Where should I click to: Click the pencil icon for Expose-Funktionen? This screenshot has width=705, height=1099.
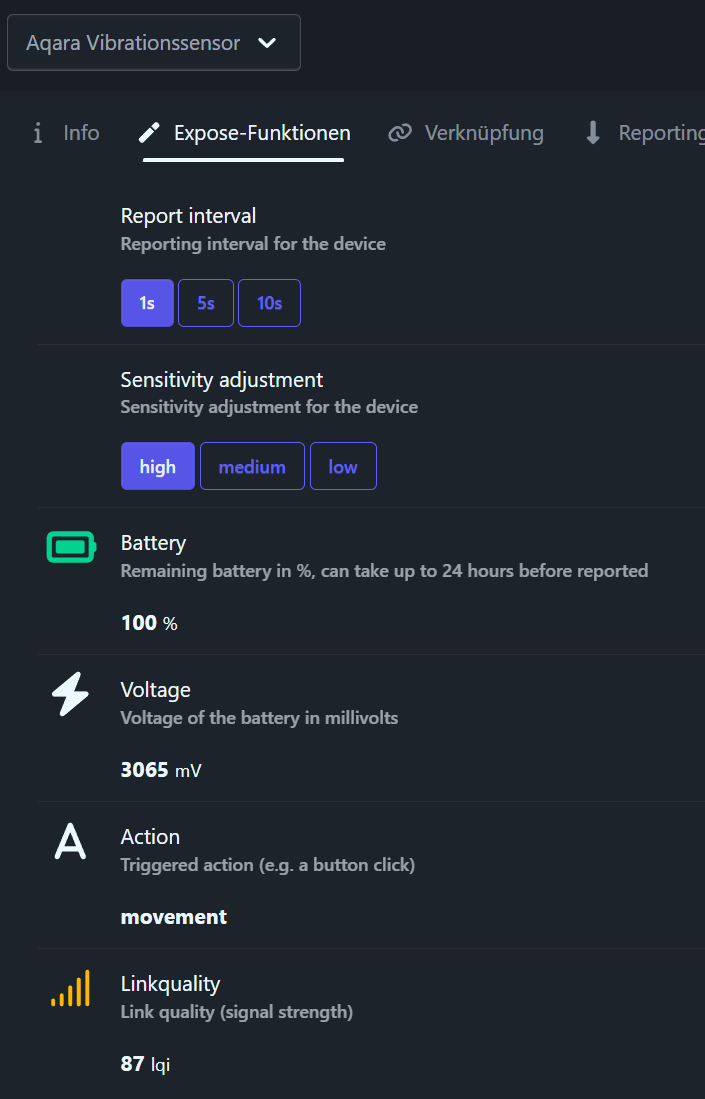(x=149, y=133)
